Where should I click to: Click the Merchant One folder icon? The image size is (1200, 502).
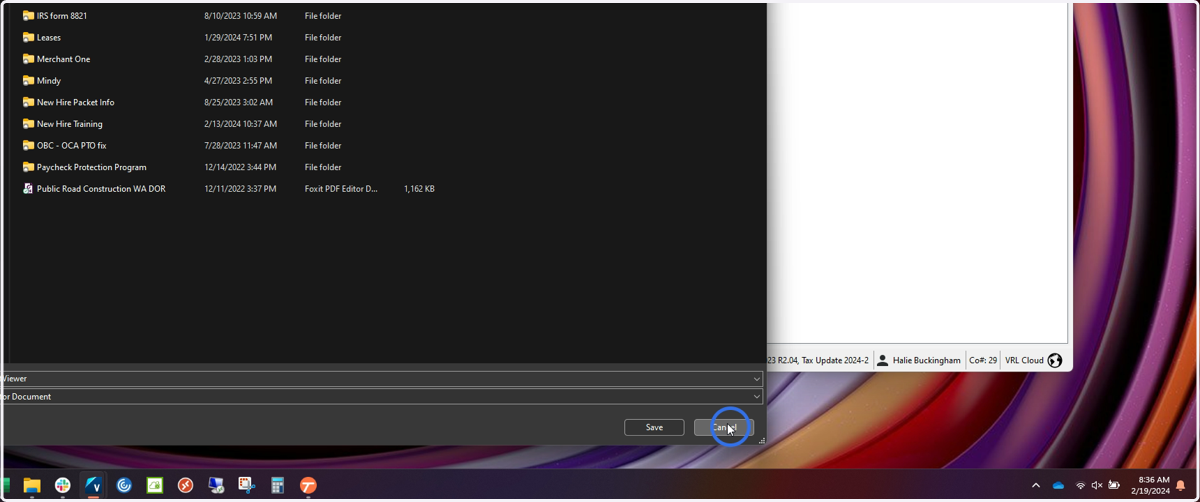coord(28,59)
